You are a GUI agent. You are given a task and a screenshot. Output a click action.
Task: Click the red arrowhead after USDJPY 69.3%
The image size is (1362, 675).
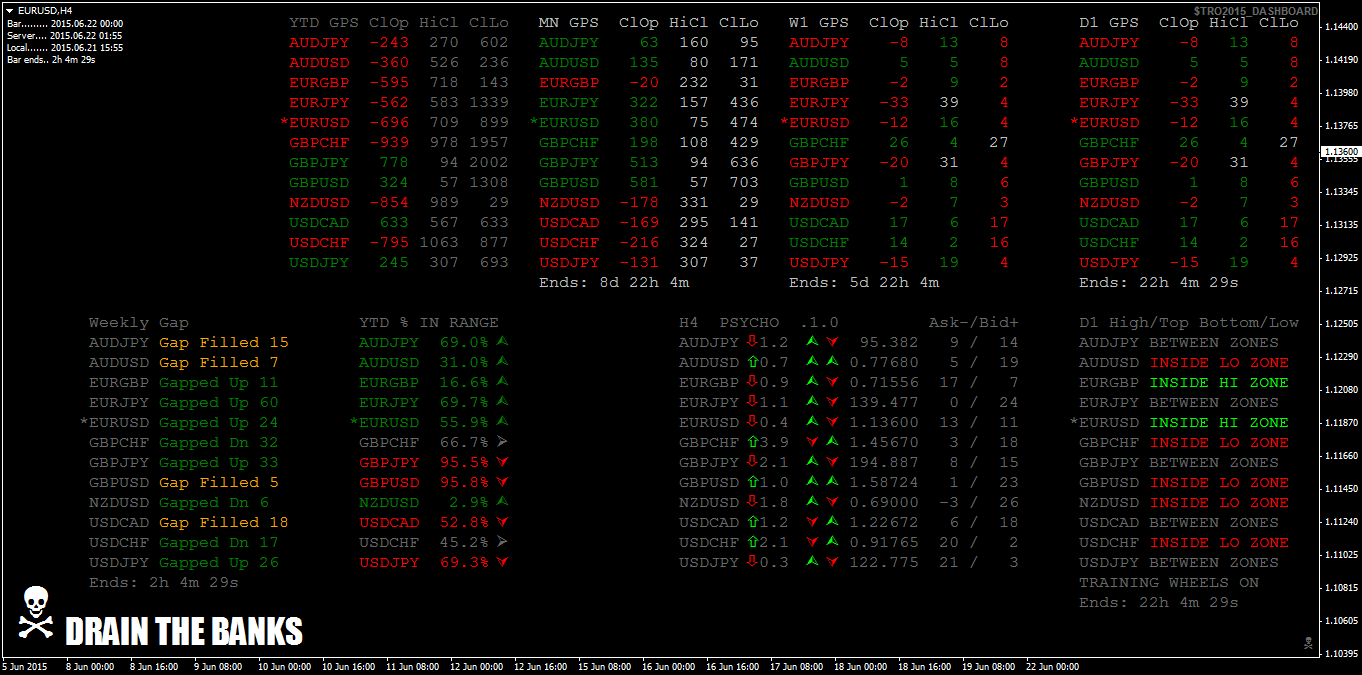pos(502,562)
